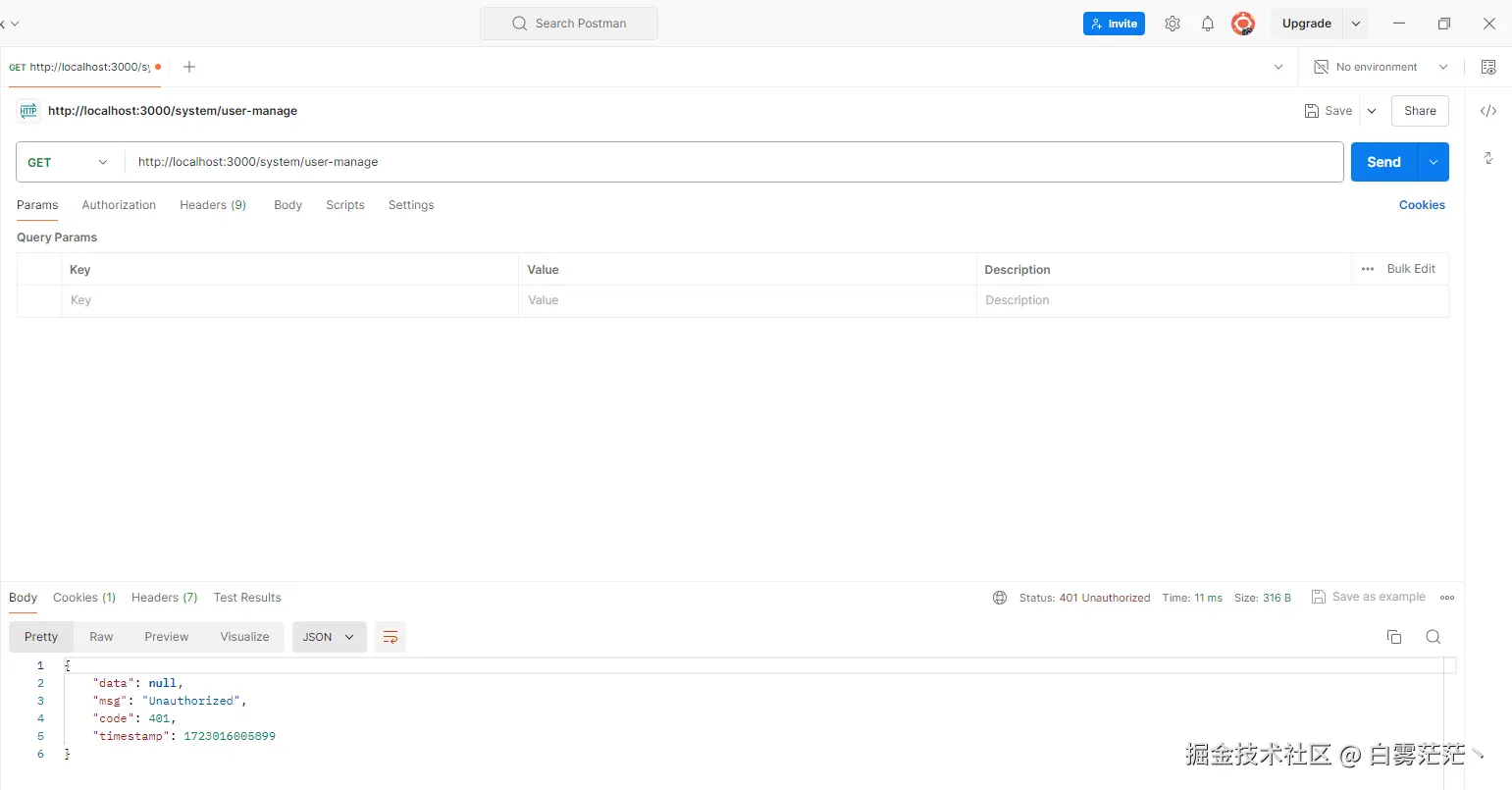Select the Pretty response view
The image size is (1512, 790).
point(41,637)
